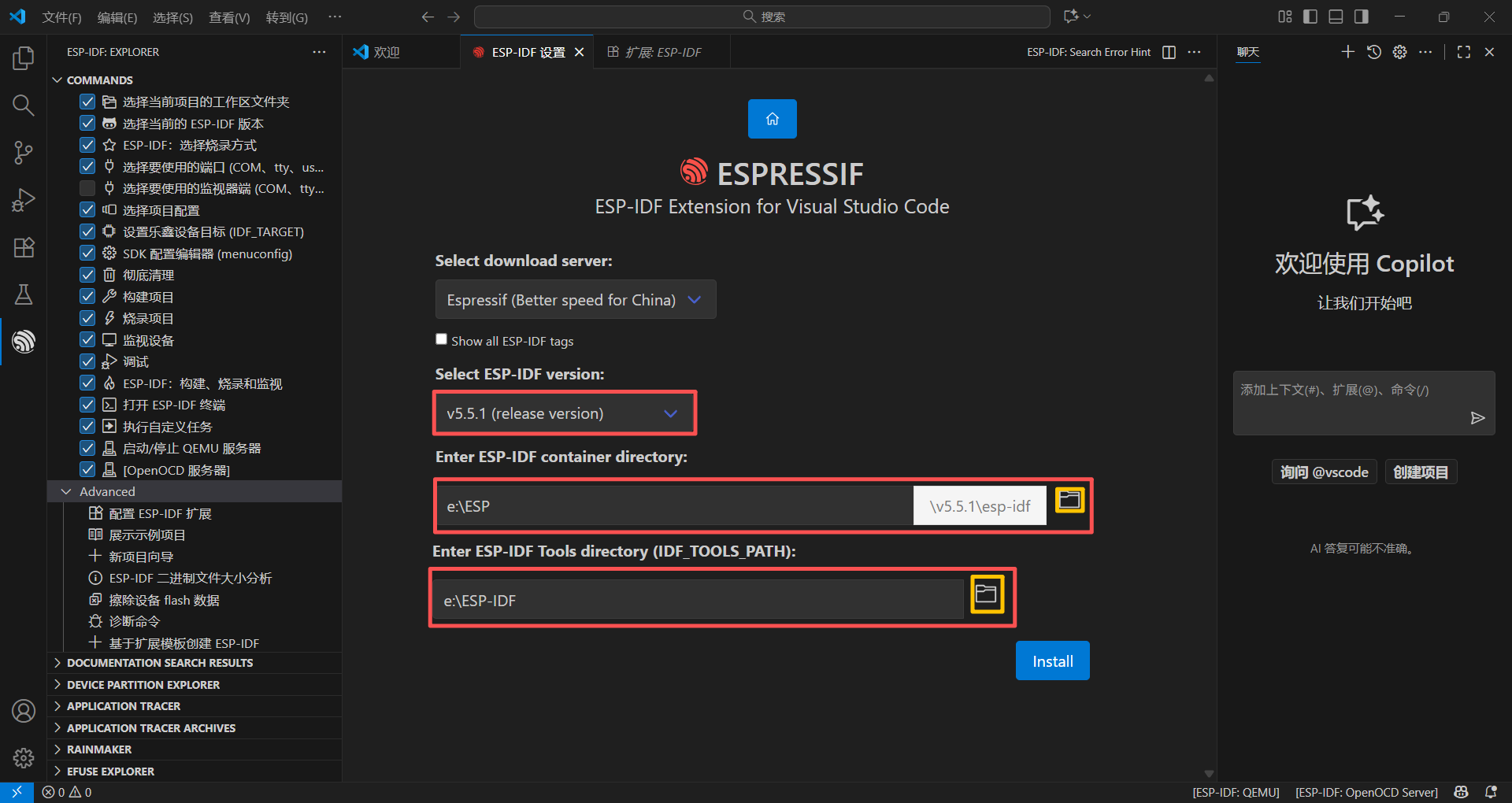1512x803 pixels.
Task: Open the ESP-IDF version dropdown
Action: point(564,413)
